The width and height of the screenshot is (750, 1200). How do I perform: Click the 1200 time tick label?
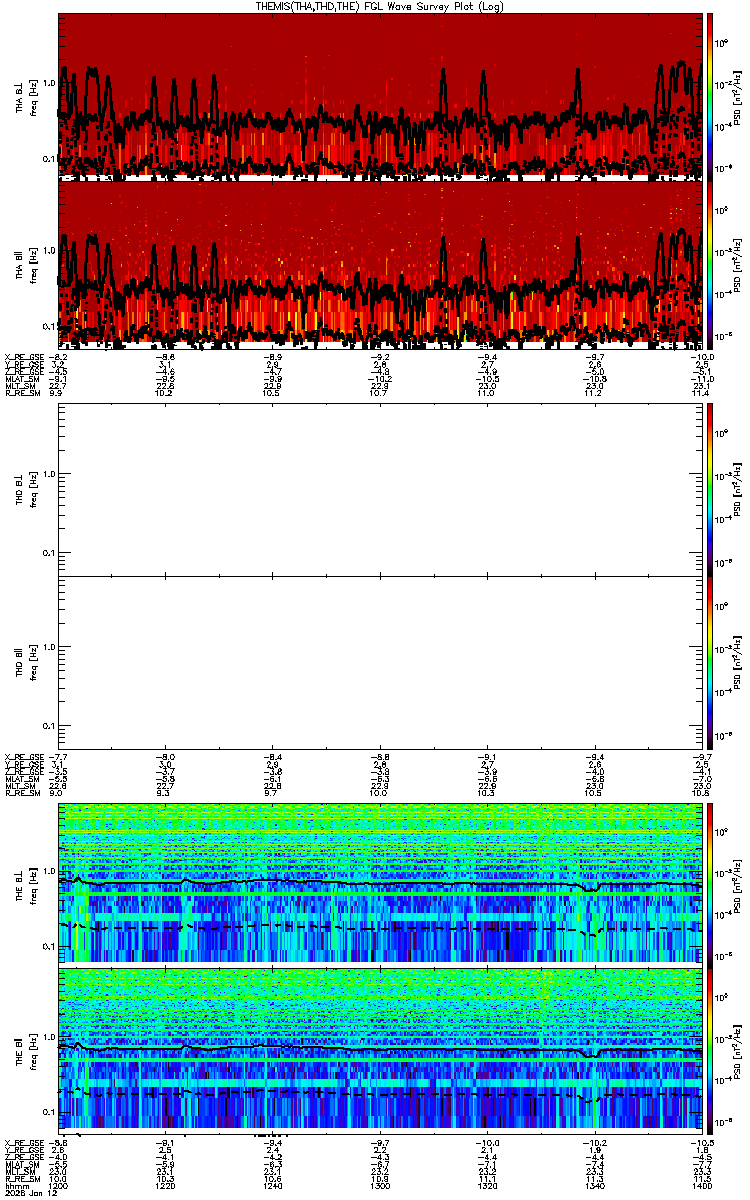coord(59,1184)
